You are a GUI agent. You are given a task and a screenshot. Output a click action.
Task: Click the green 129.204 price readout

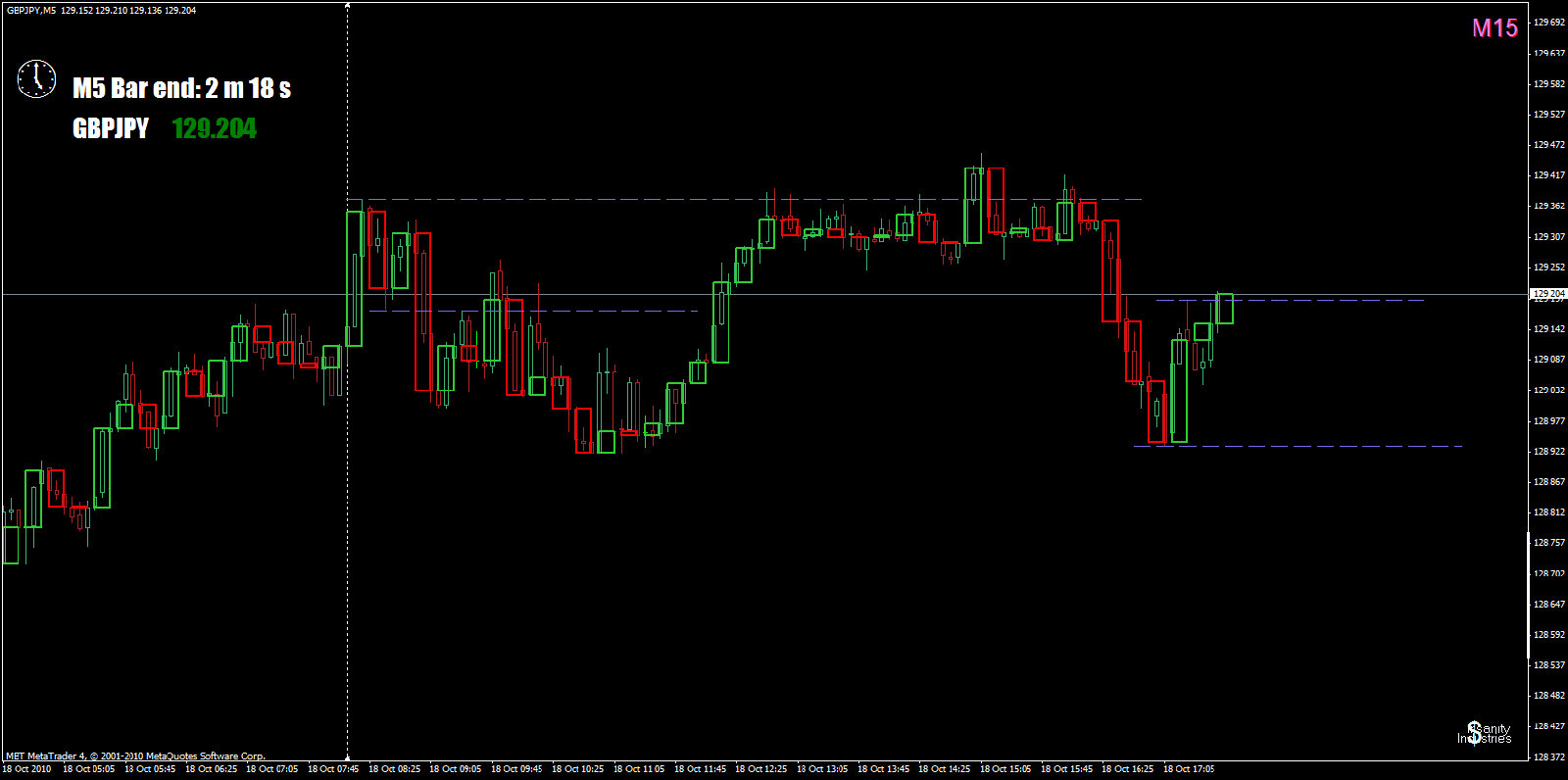[214, 128]
